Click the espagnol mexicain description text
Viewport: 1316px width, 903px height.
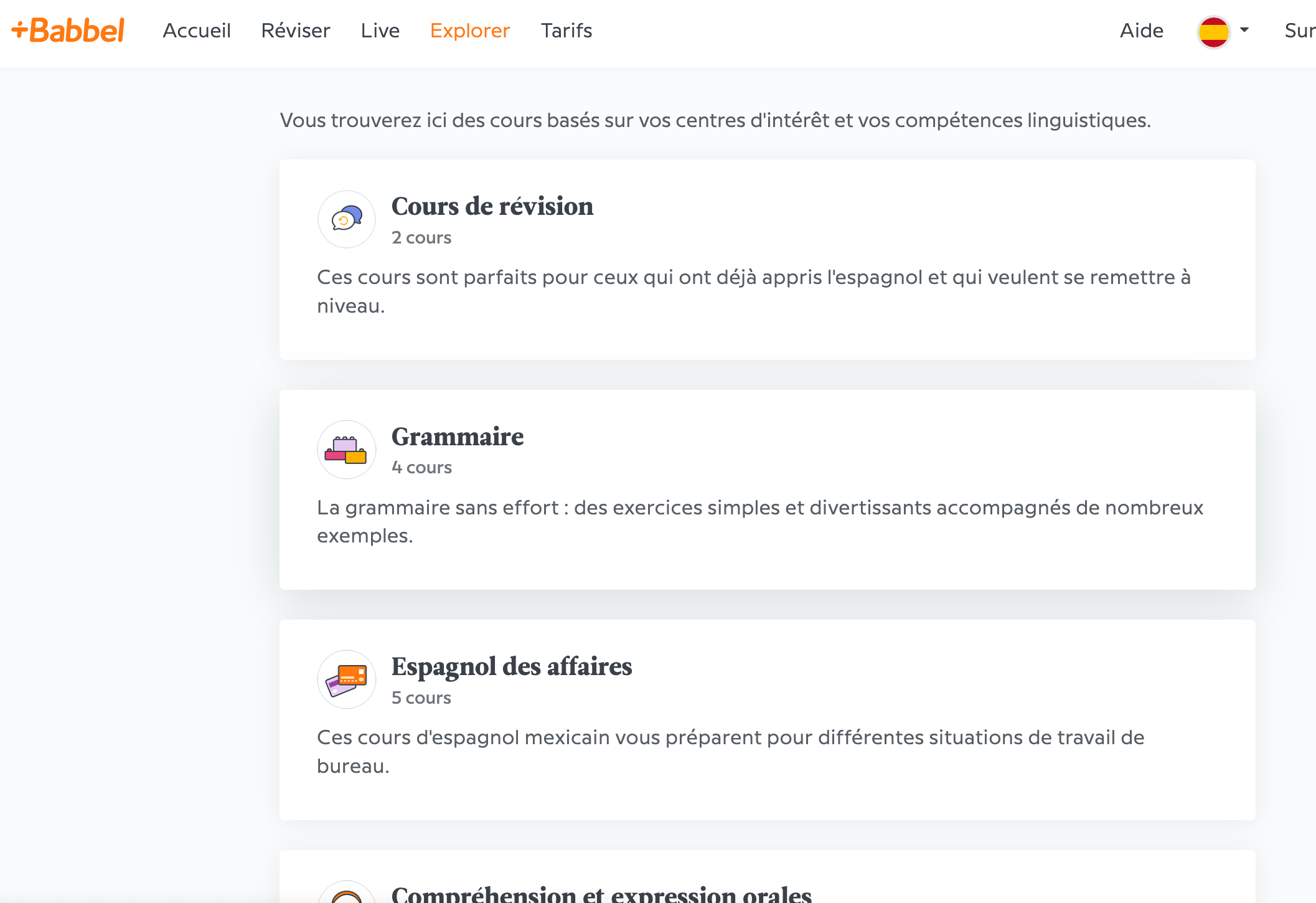click(731, 752)
